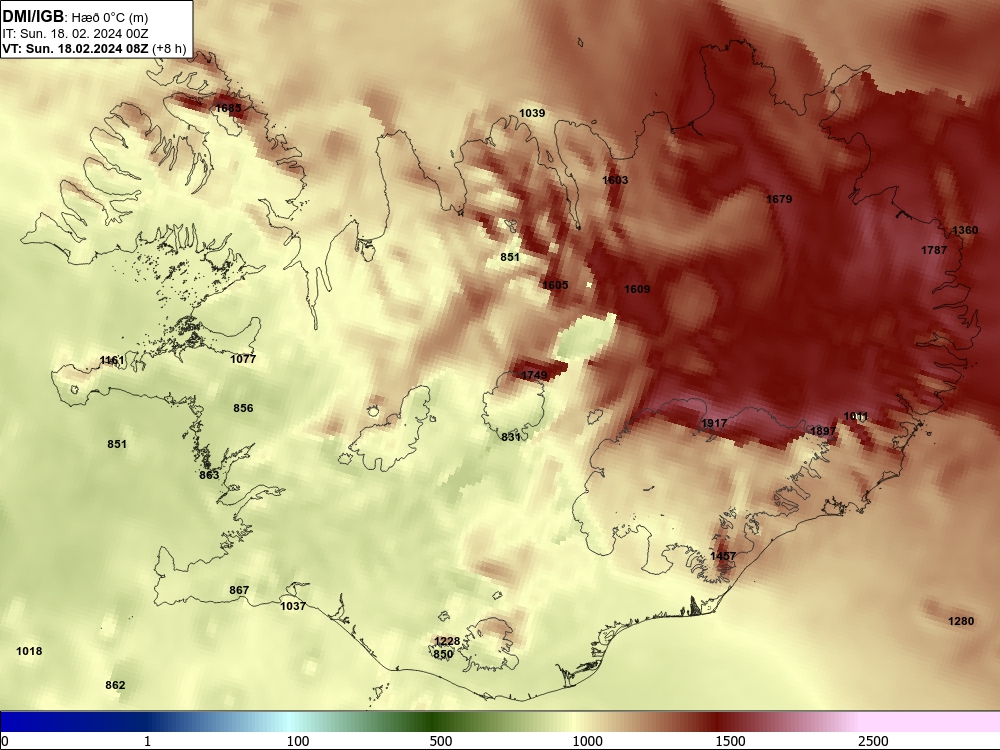Select the 867 value label

point(239,590)
